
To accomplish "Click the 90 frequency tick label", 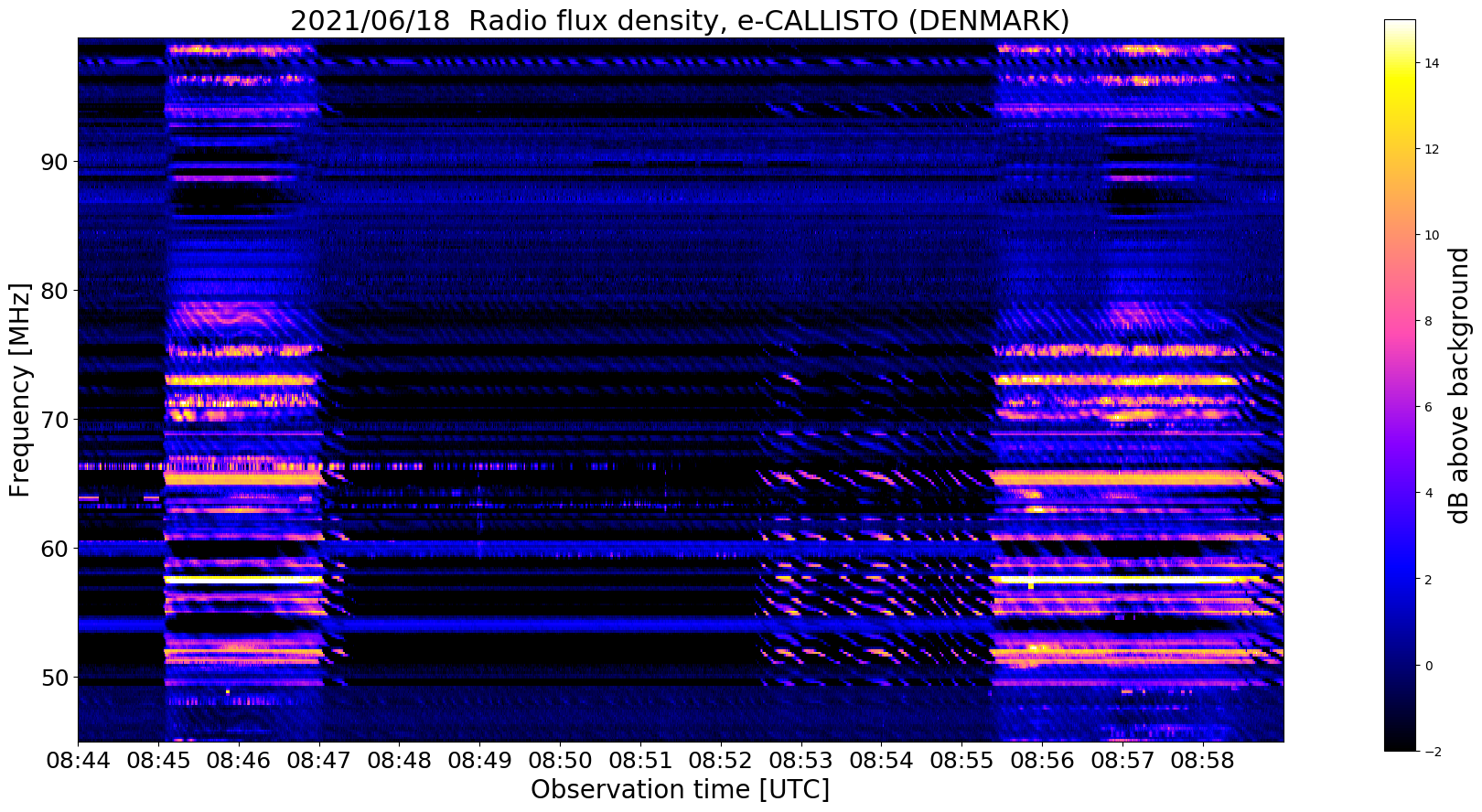I will (x=54, y=162).
